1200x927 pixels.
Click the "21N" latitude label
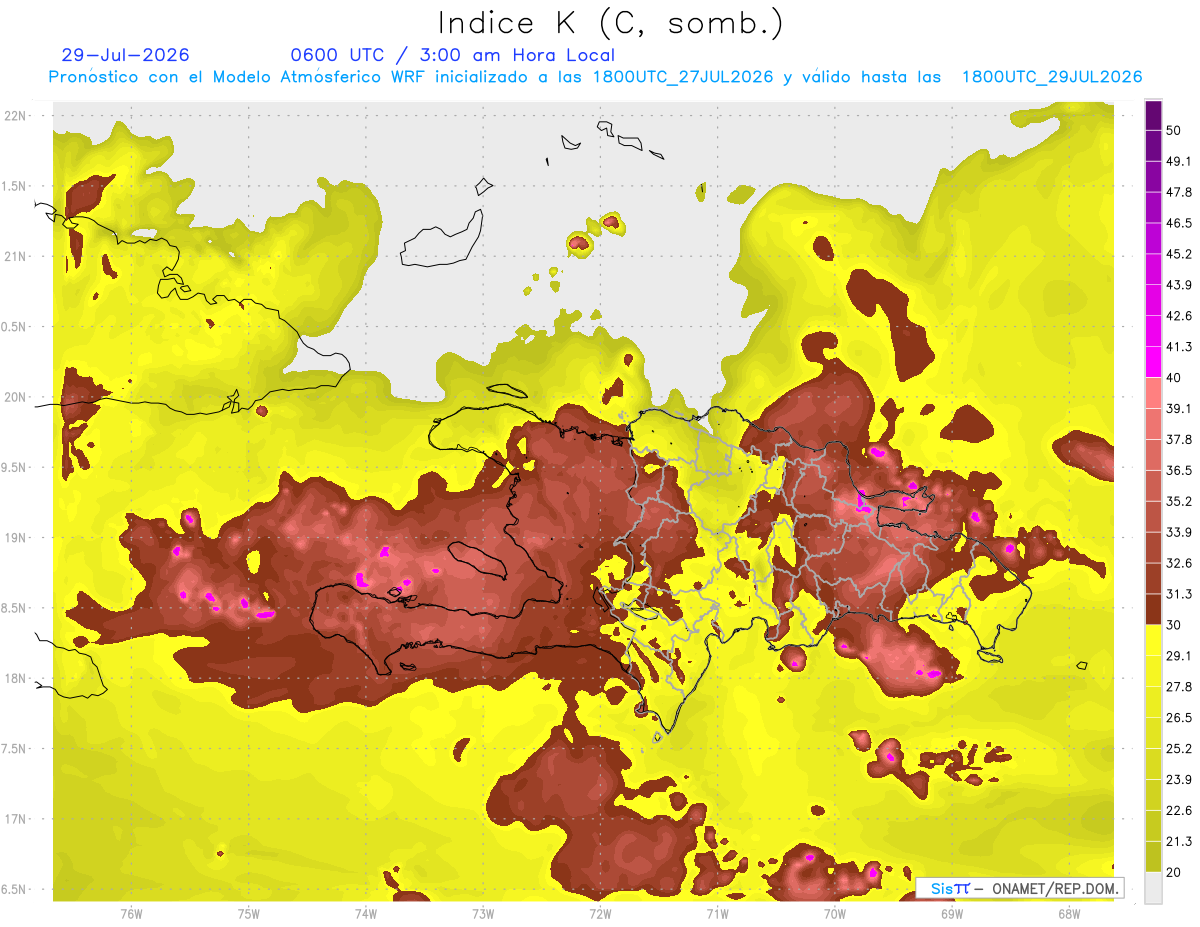click(x=17, y=256)
